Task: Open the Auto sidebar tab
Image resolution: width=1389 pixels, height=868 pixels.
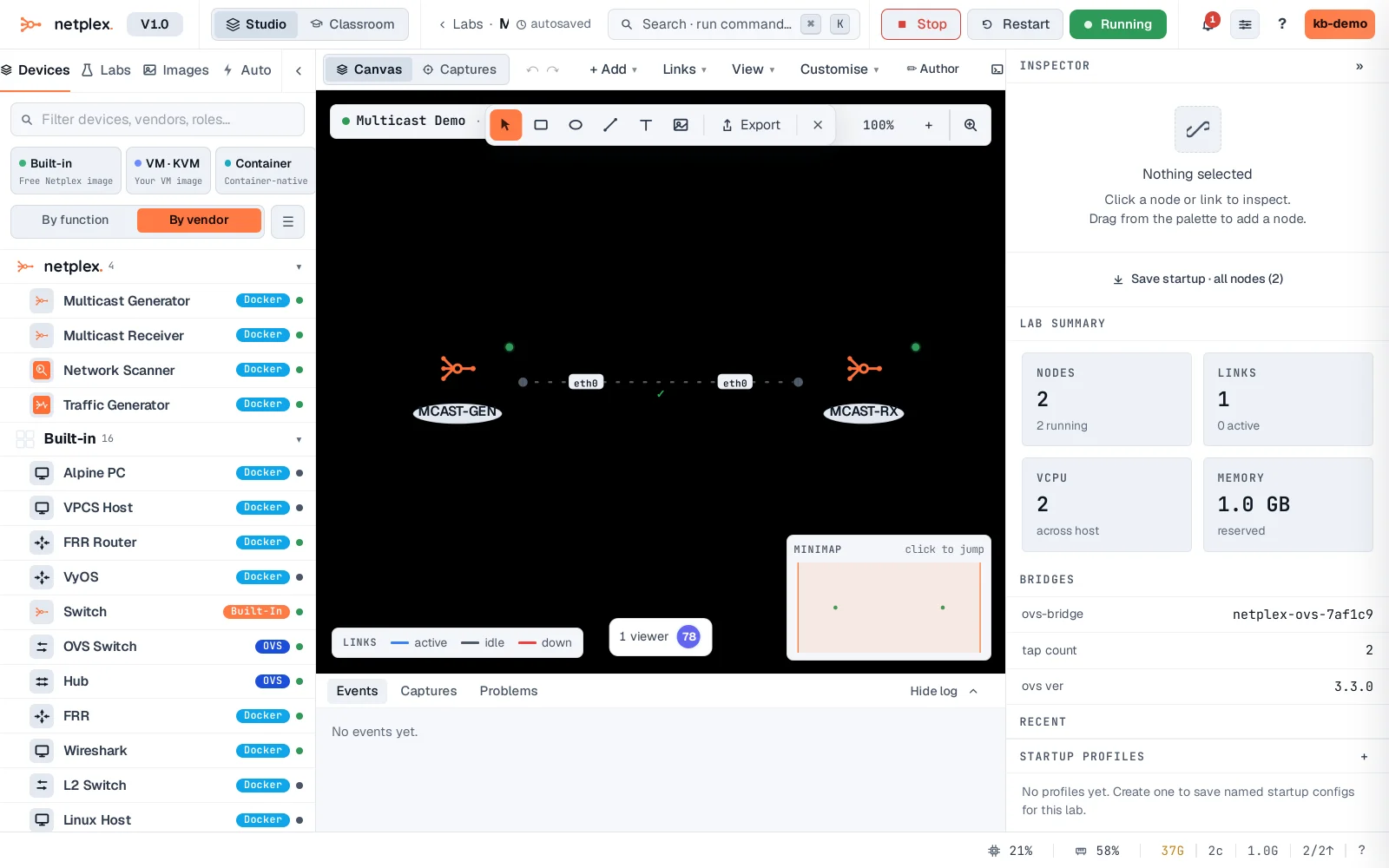Action: pos(247,70)
